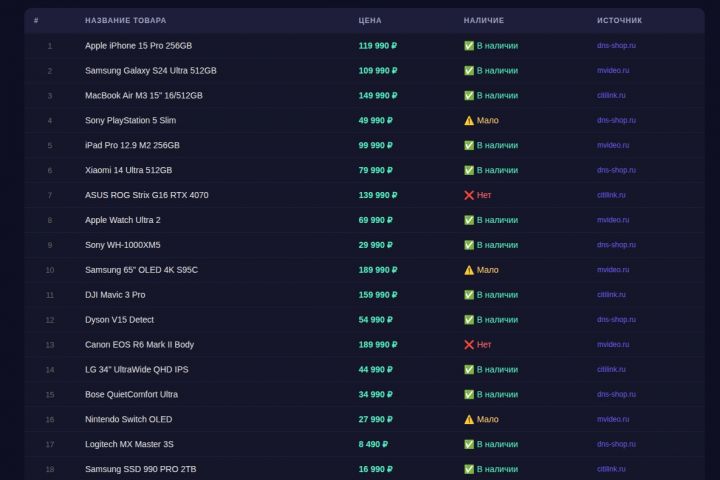Select the product name iPad Pro 12.9 M2 256GB
The image size is (720, 480).
tap(132, 145)
